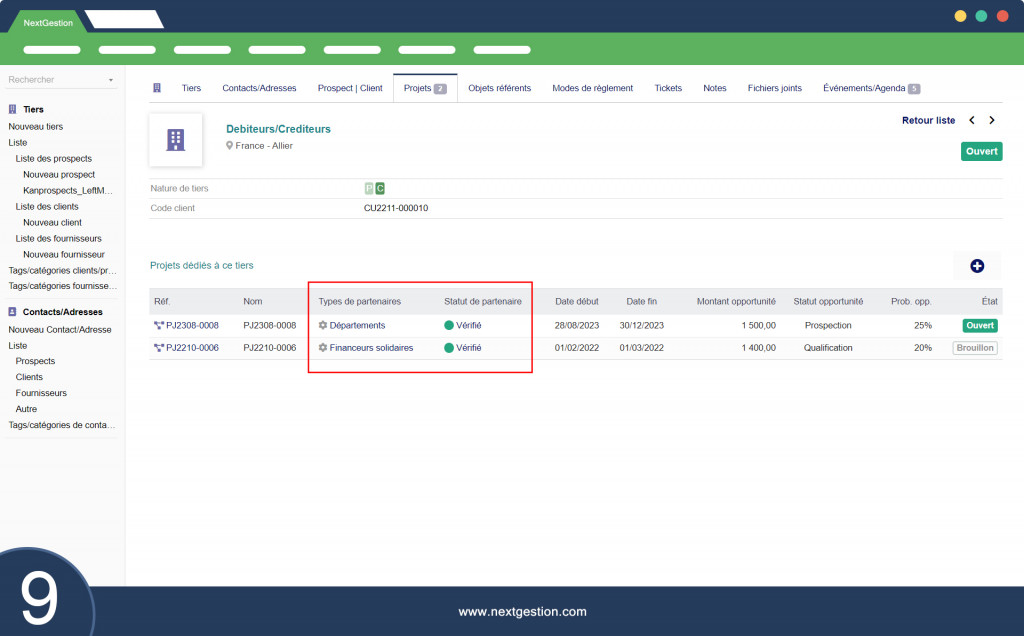Screen dimensions: 1024x636
Task: Switch to the Contacts/Adresses tab
Action: point(259,88)
